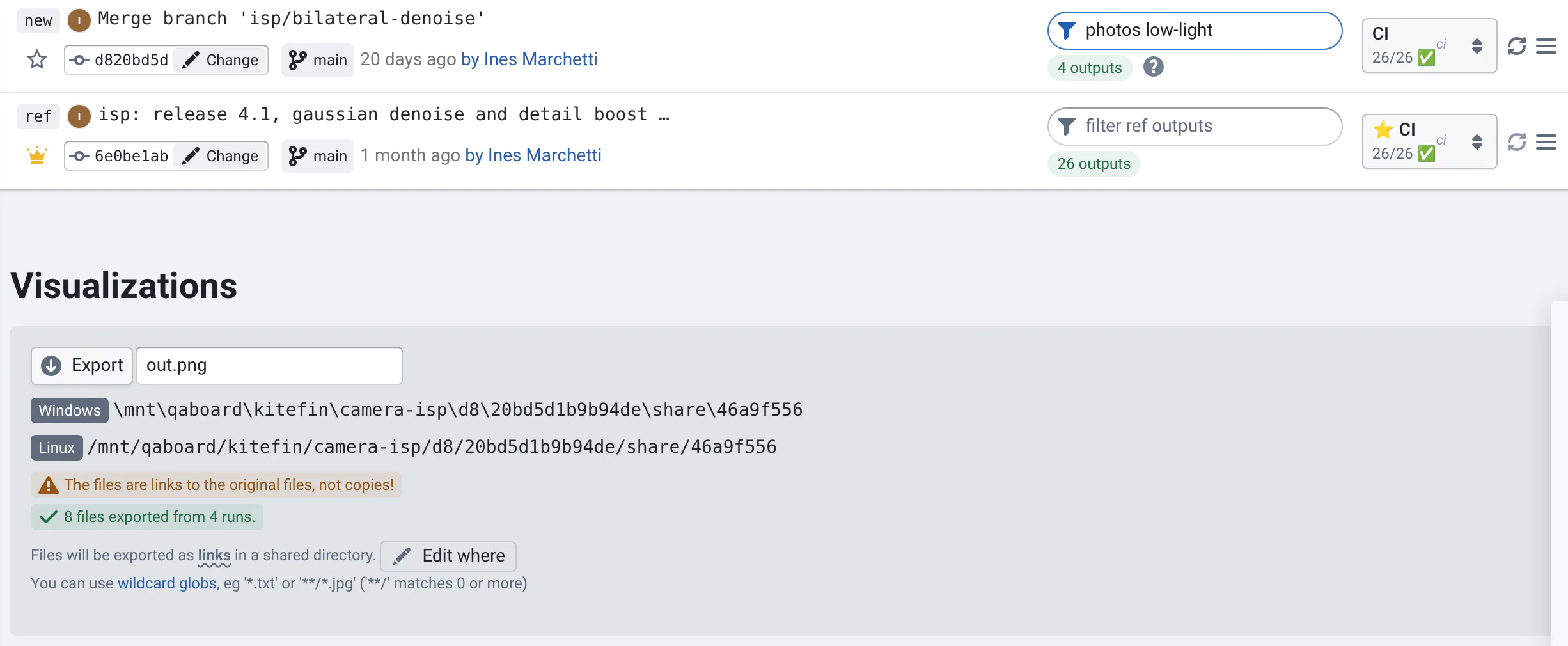
Task: Click the Export button
Action: pyautogui.click(x=82, y=366)
